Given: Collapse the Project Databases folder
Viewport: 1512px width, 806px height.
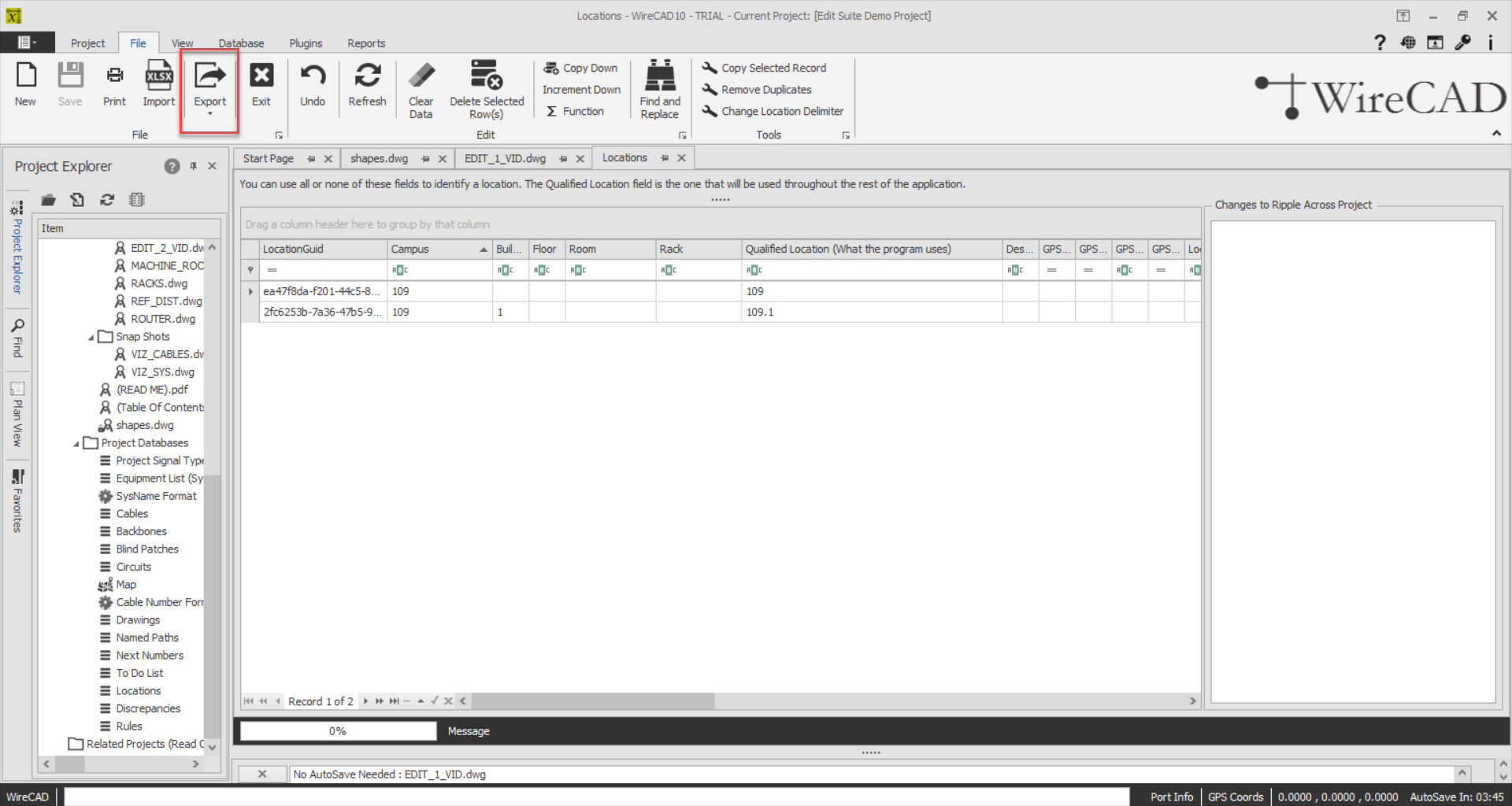Looking at the screenshot, I should coord(76,443).
